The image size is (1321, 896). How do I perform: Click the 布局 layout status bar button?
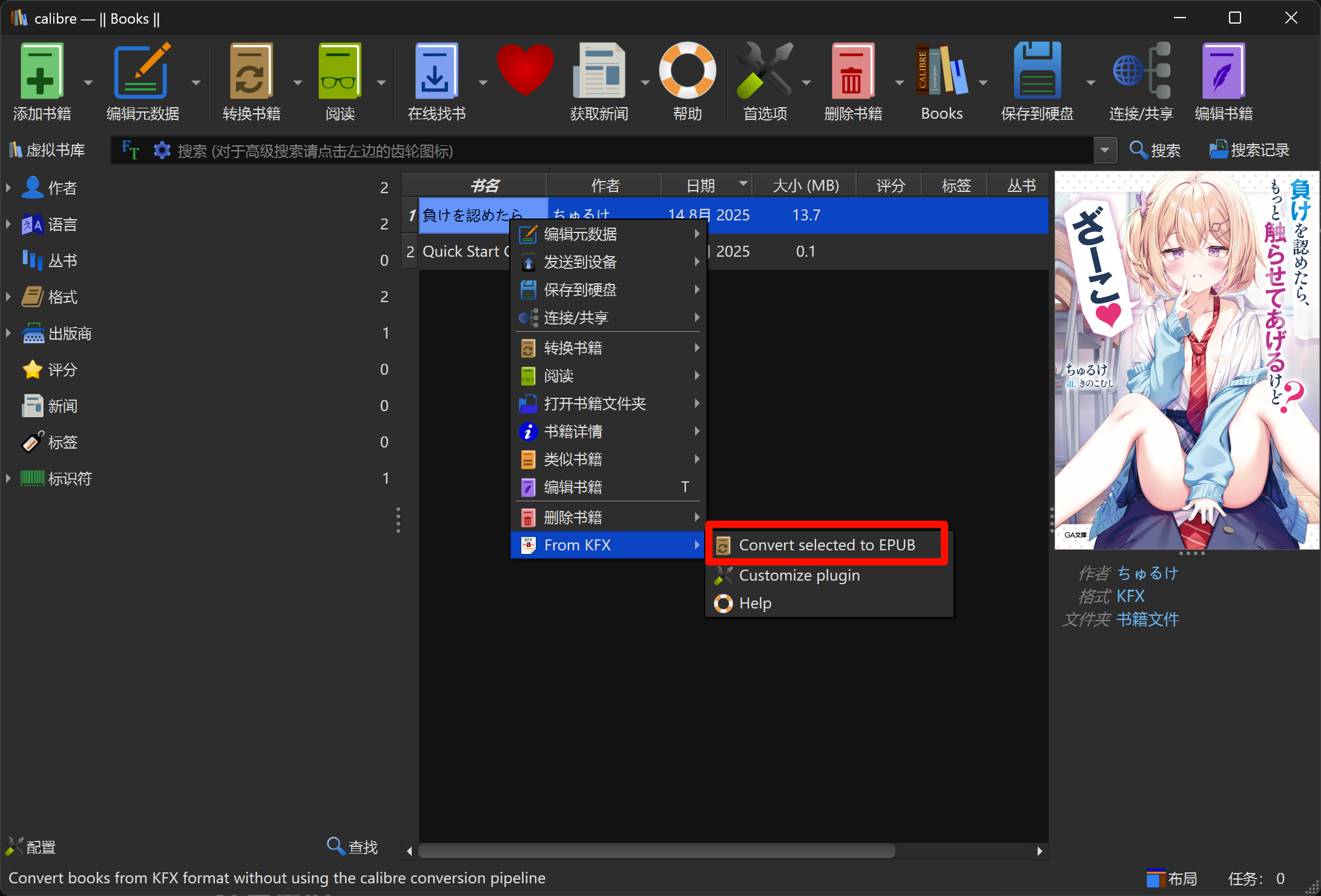(x=1172, y=878)
